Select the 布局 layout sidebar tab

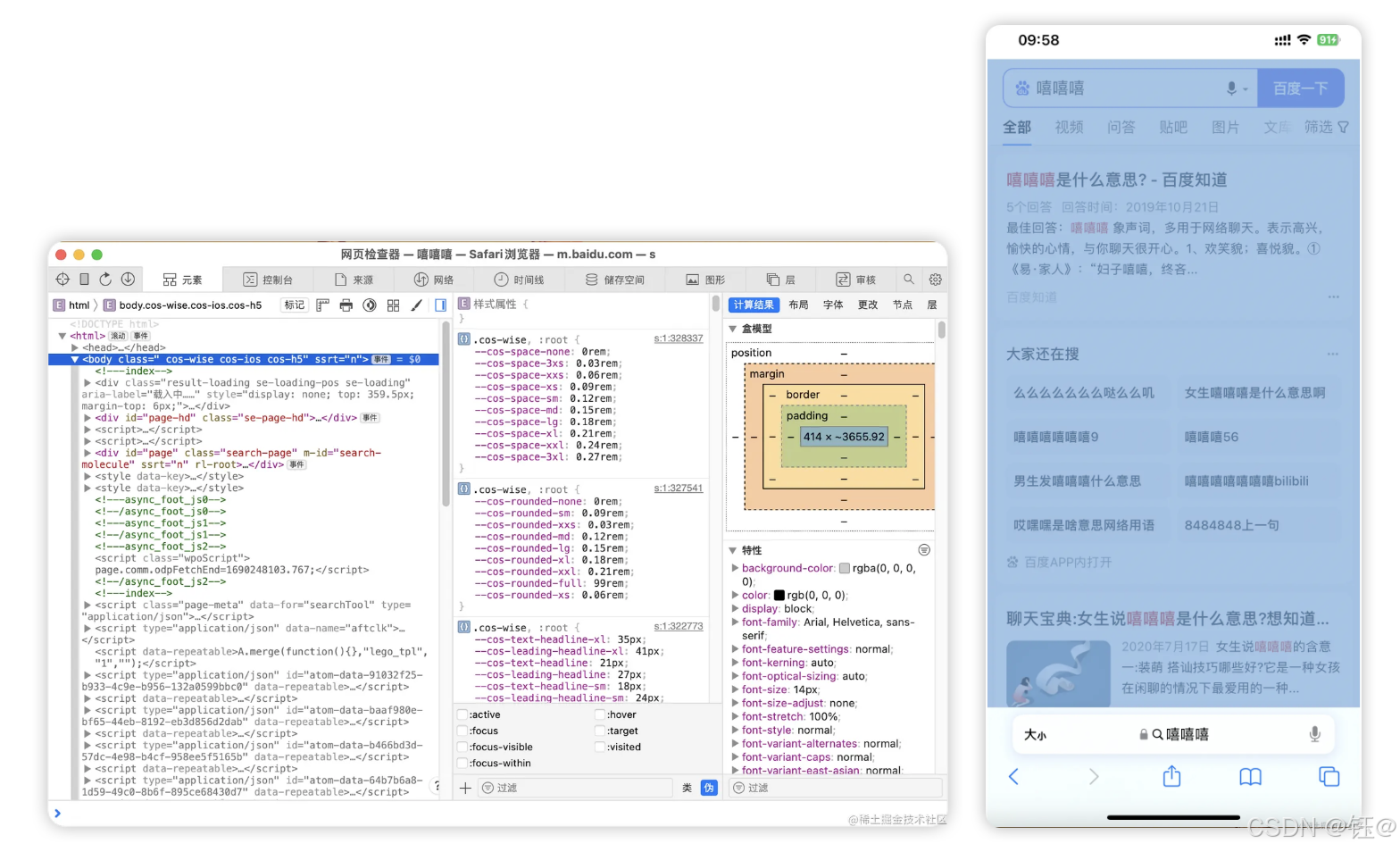(x=798, y=305)
